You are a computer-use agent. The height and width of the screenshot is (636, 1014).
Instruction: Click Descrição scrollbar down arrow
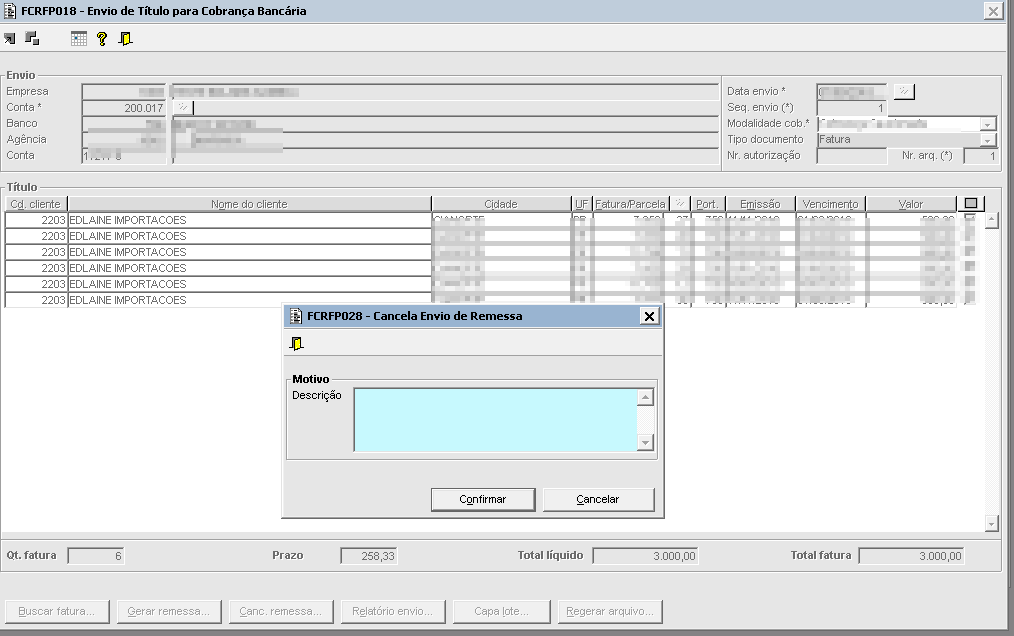pyautogui.click(x=645, y=443)
